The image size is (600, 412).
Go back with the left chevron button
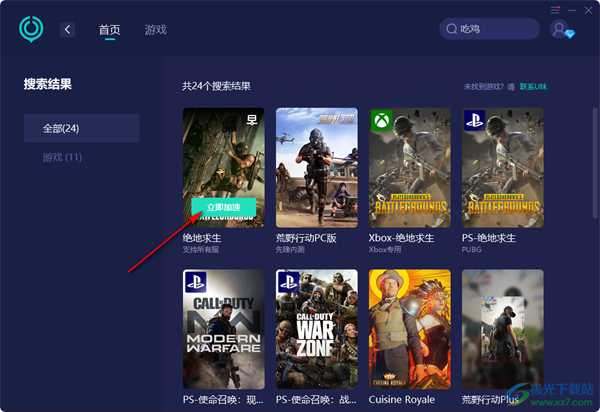coord(67,29)
